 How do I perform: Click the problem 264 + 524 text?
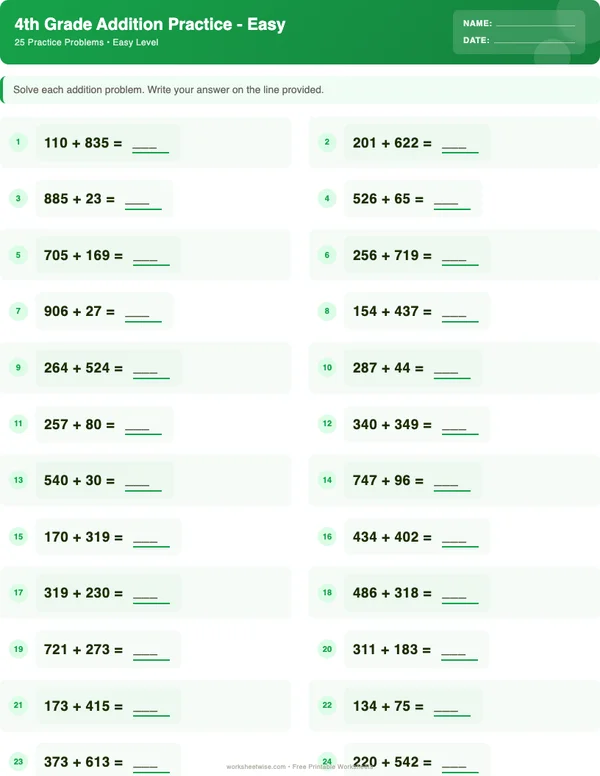click(x=83, y=368)
